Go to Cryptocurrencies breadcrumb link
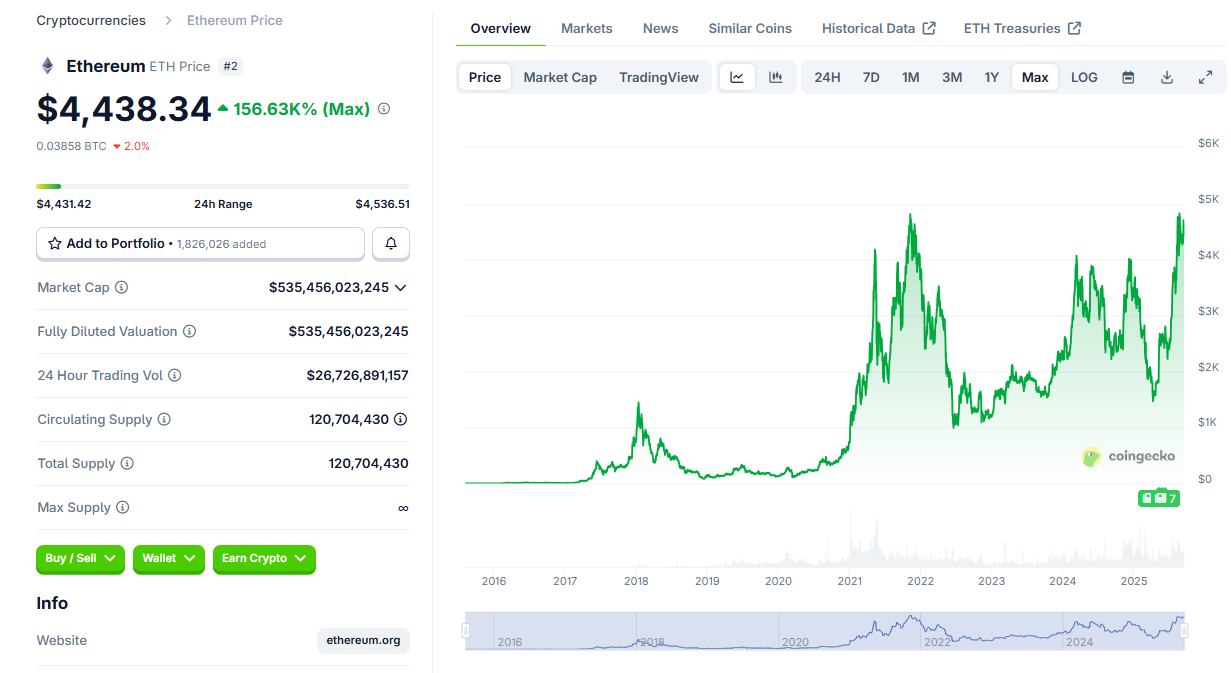The height and width of the screenshot is (673, 1231). click(91, 20)
